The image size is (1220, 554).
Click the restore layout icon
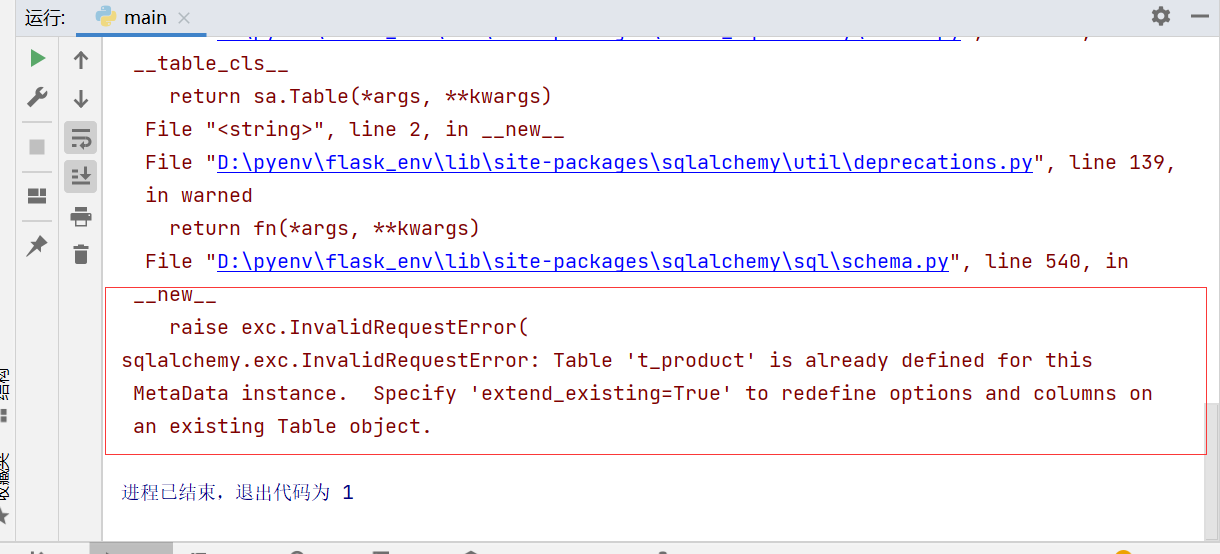pyautogui.click(x=37, y=196)
